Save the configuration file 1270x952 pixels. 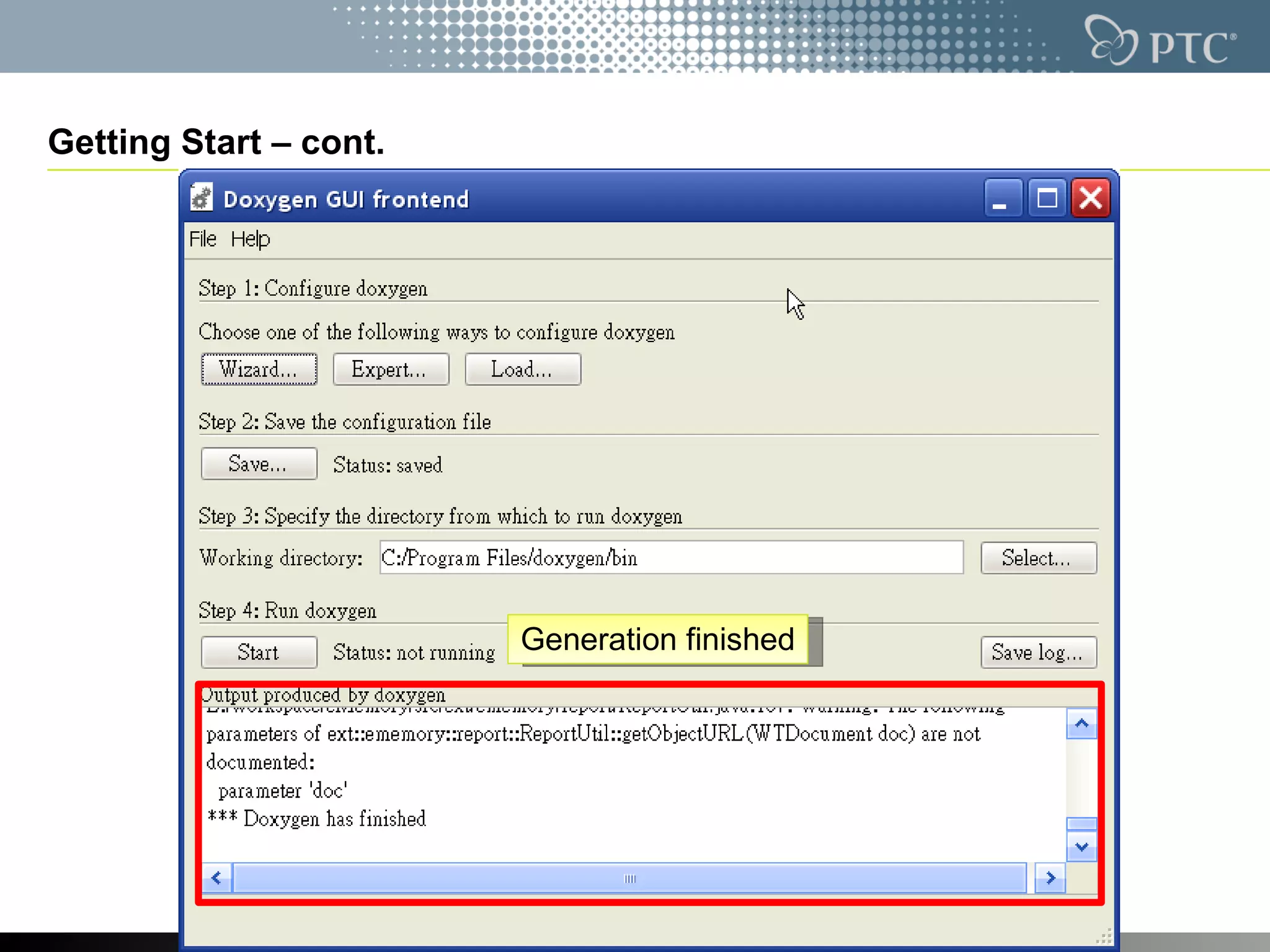[x=259, y=464]
